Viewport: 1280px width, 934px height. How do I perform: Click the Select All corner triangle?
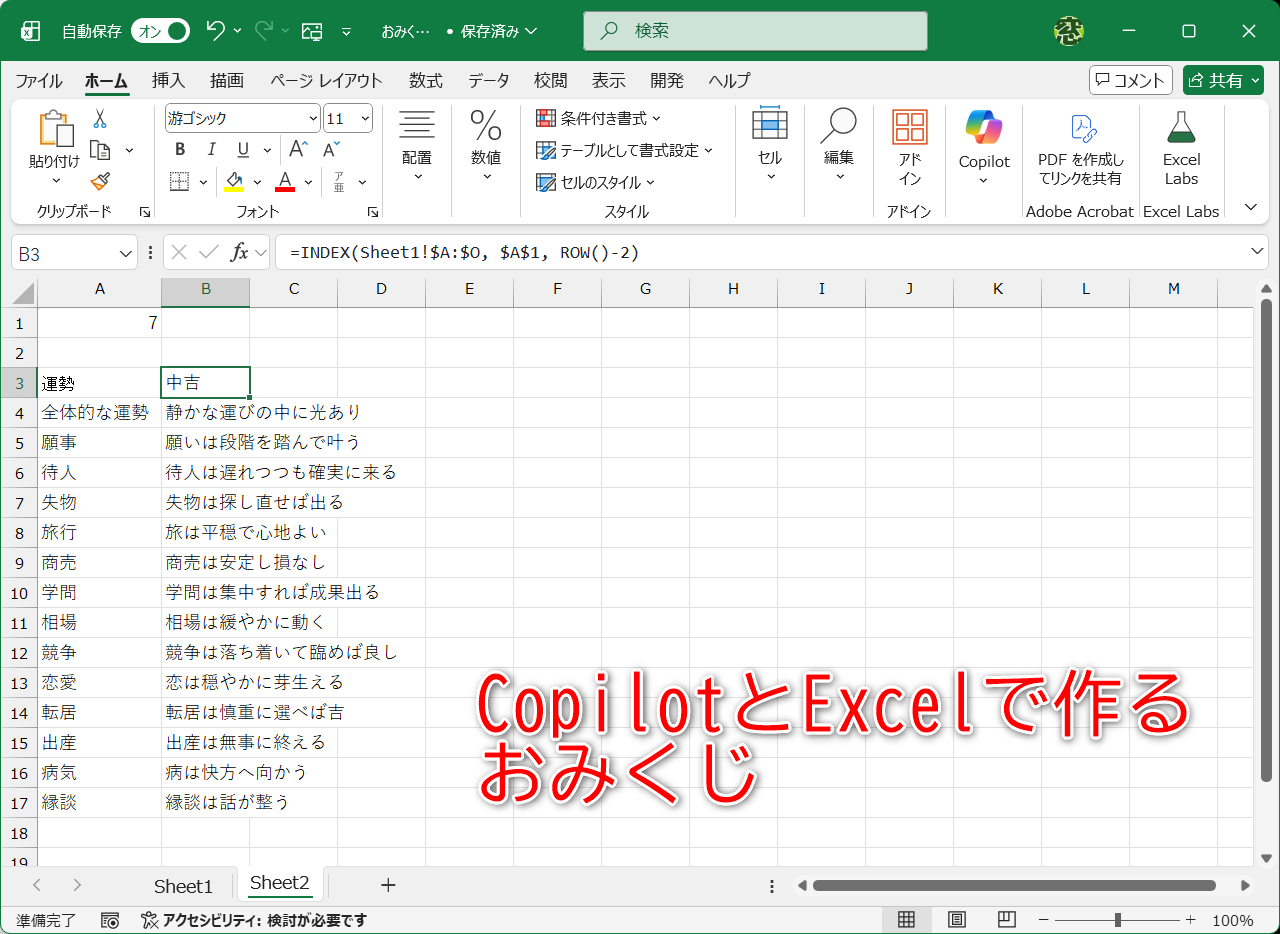click(24, 293)
